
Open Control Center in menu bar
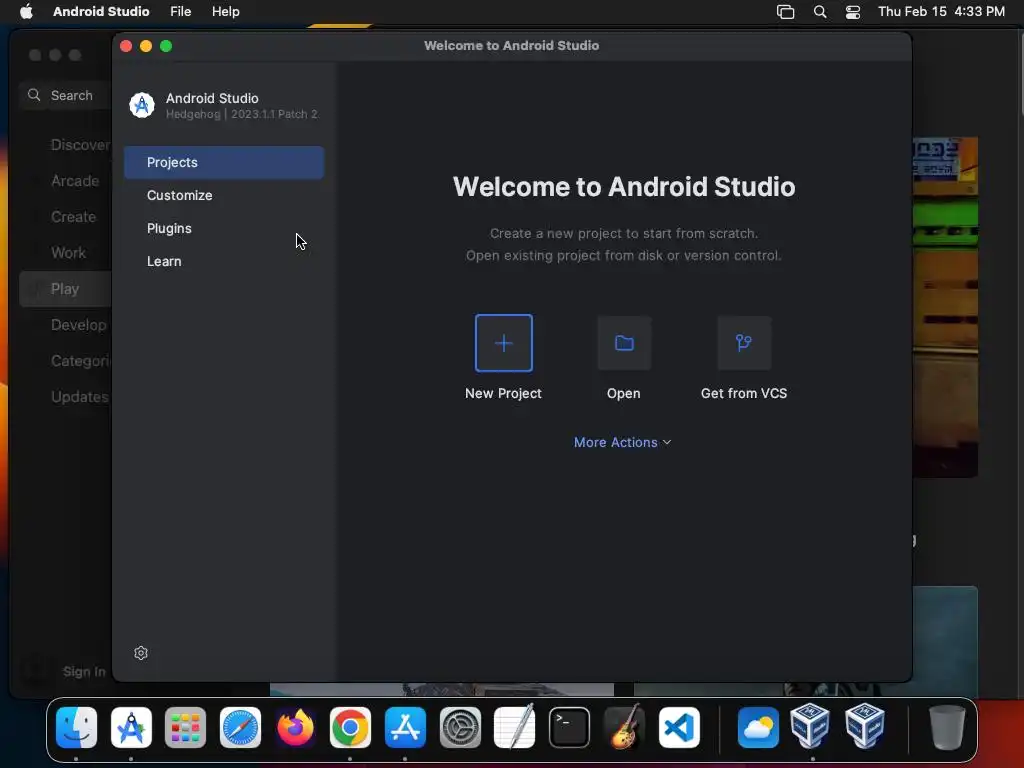click(x=852, y=12)
